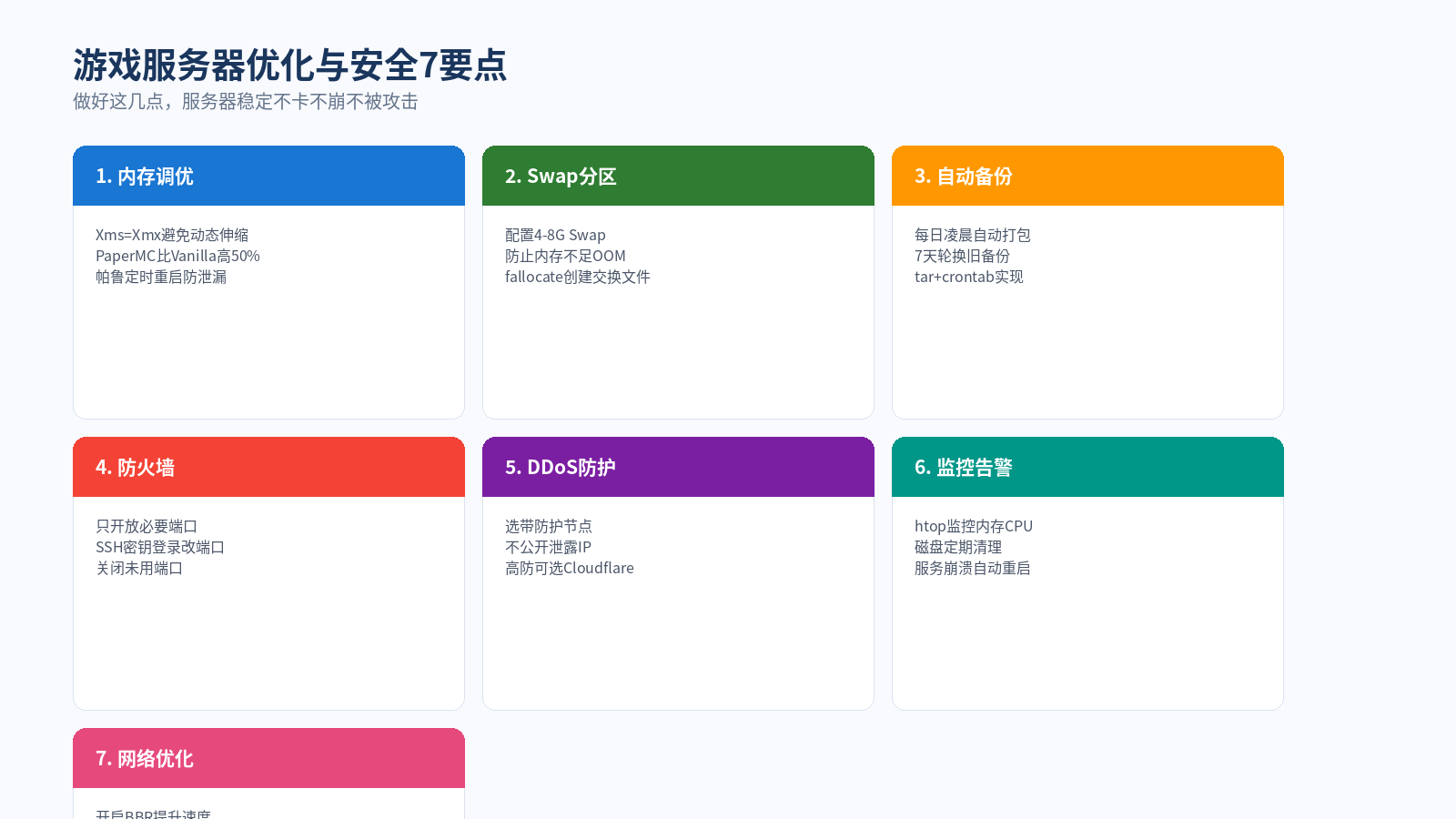1456x819 pixels.
Task: Click the line 服务崩溃自动重启
Action: pyautogui.click(x=973, y=568)
